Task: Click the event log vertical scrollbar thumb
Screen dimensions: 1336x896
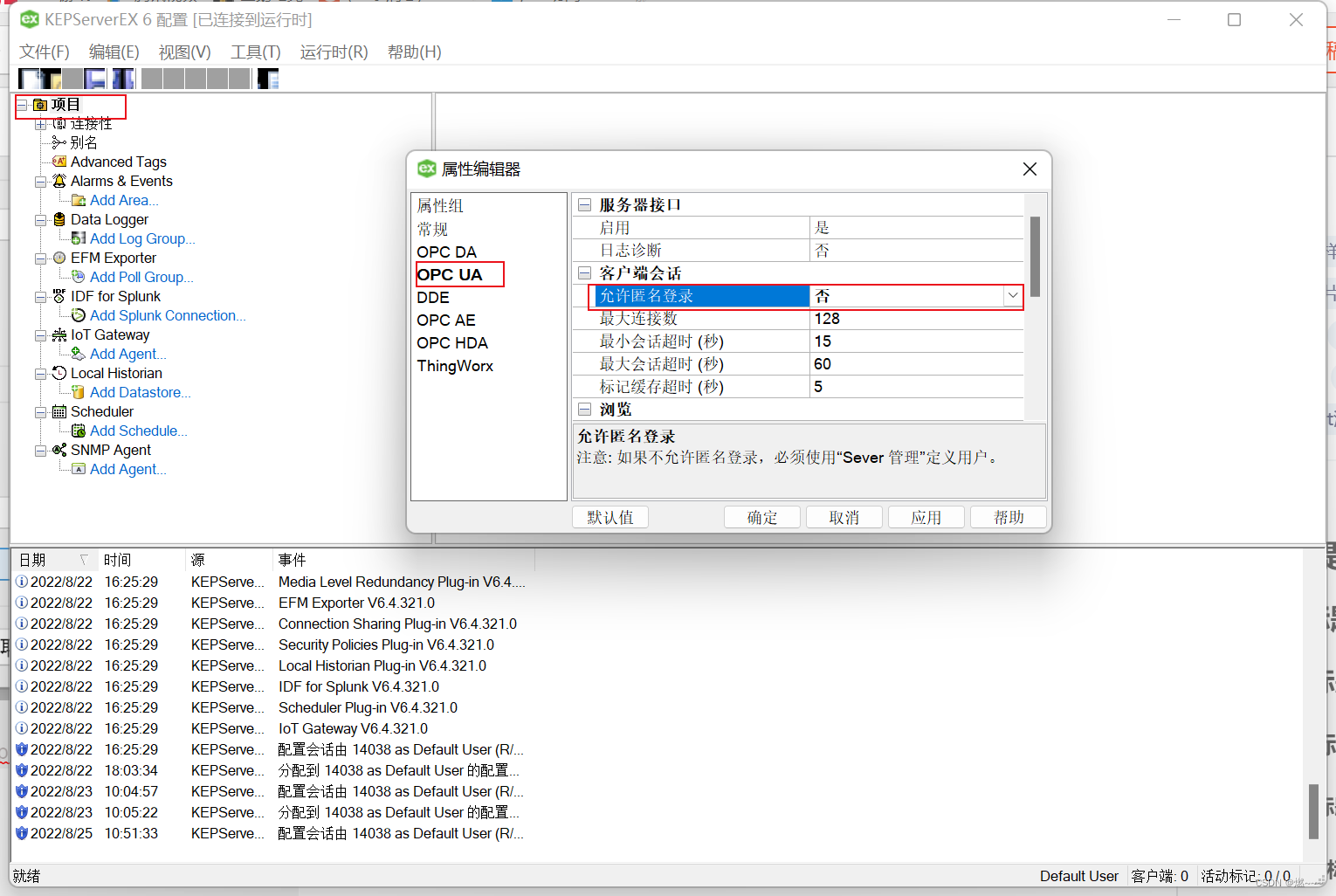Action: click(1313, 811)
